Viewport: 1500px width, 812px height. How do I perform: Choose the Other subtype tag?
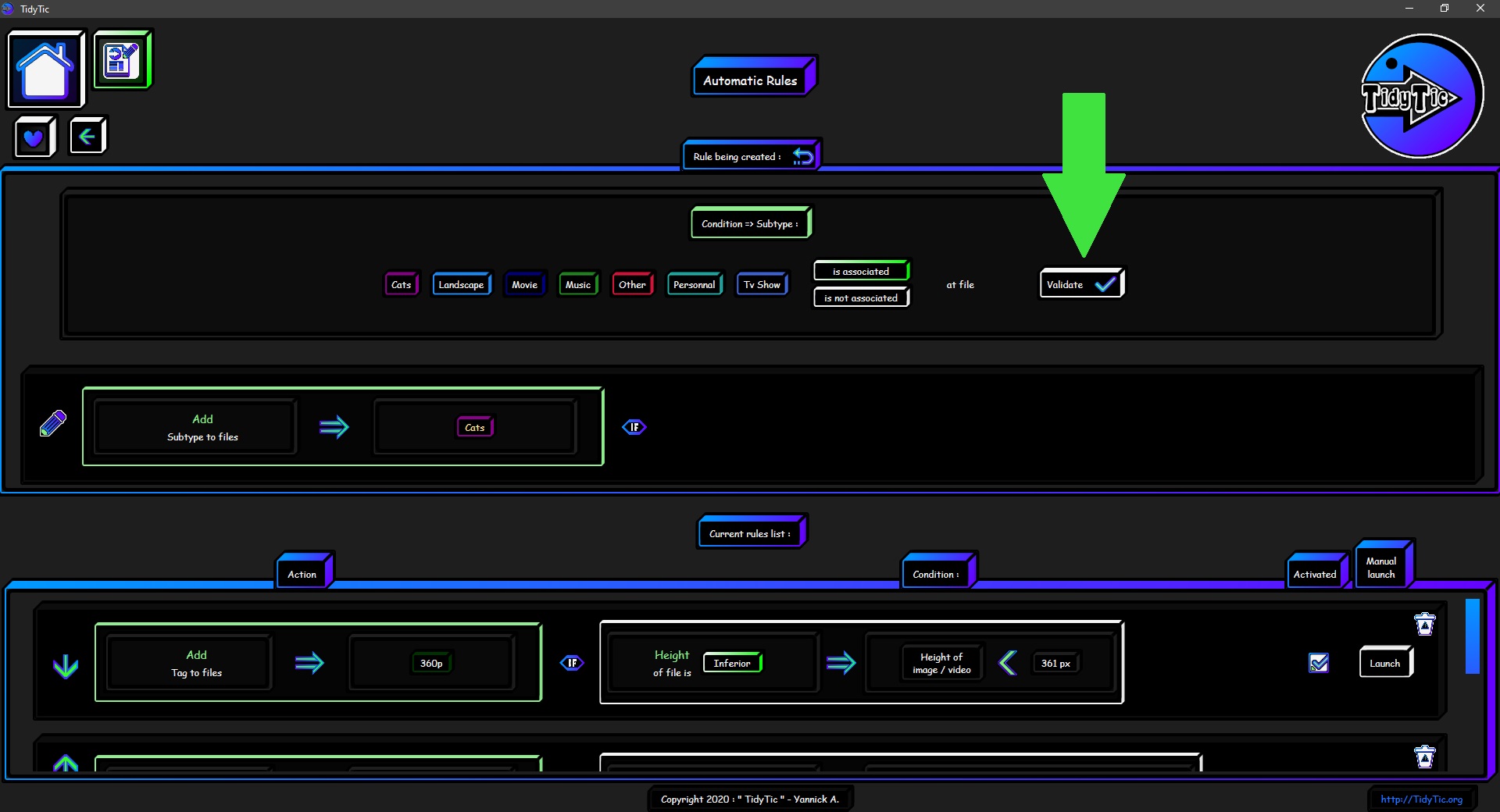pos(633,284)
